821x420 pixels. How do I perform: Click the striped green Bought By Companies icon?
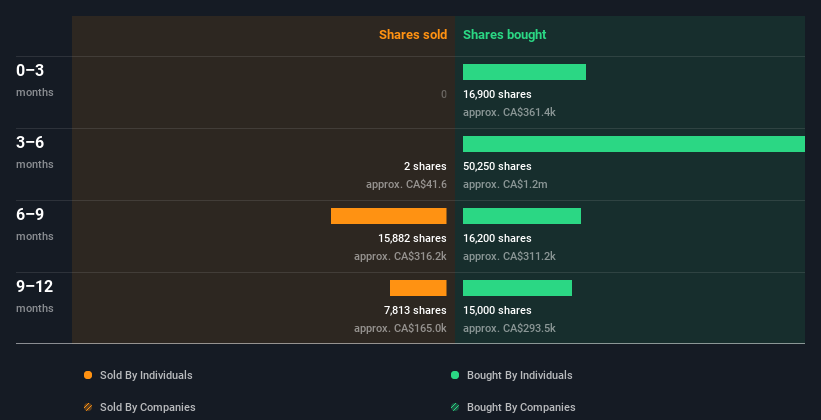coord(455,407)
